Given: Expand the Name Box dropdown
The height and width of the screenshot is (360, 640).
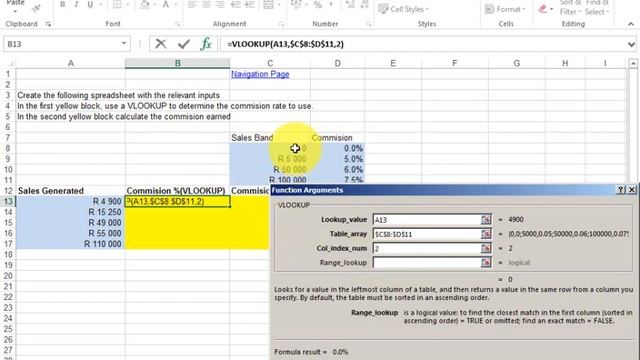Looking at the screenshot, I should click(124, 44).
